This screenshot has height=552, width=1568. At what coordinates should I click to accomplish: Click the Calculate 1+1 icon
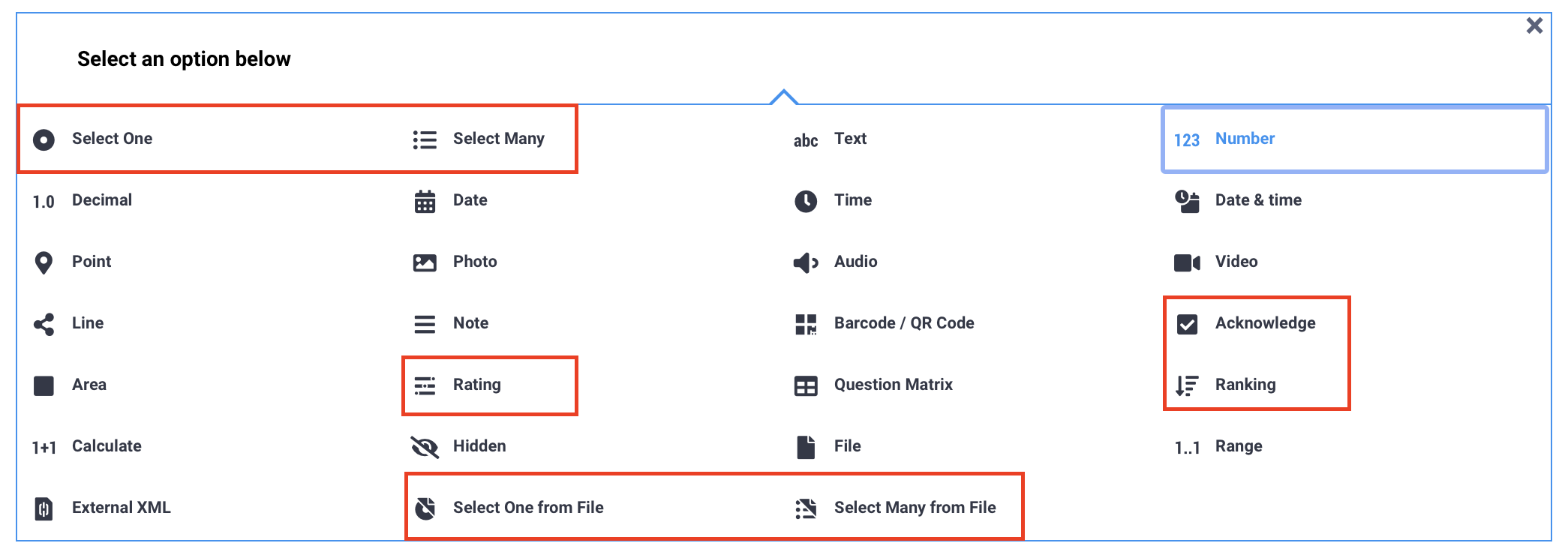(44, 446)
